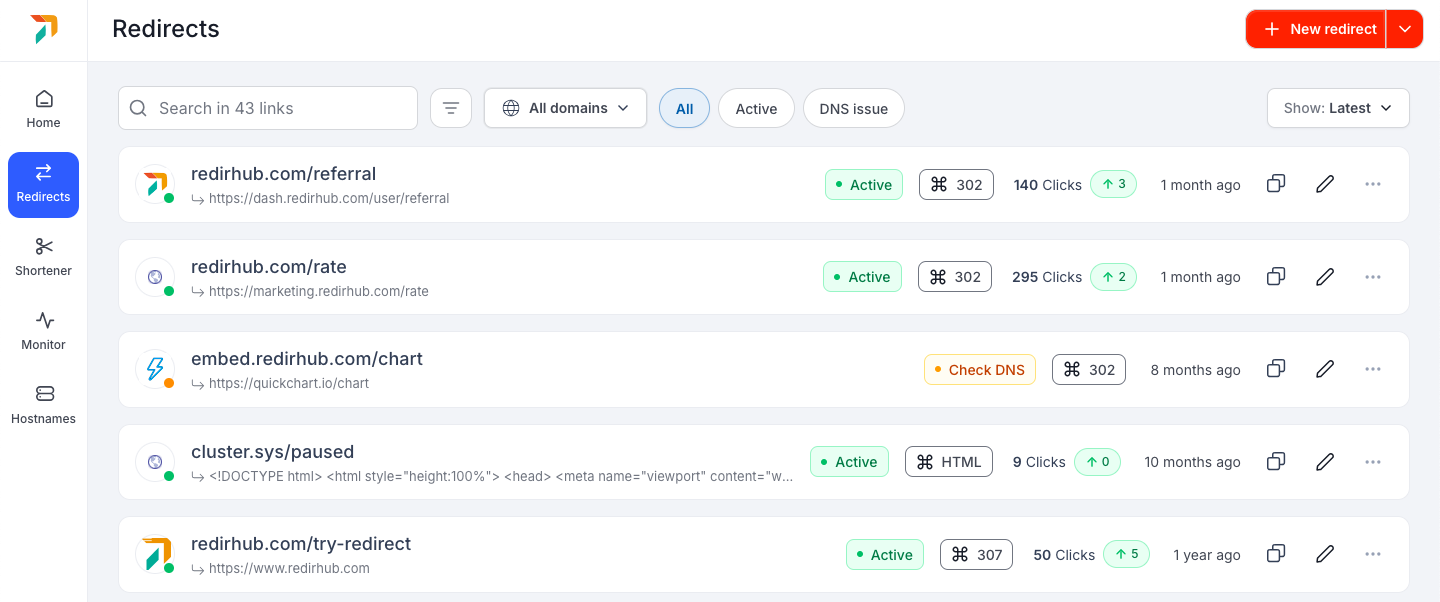Open the New redirect dropdown arrow
Image resolution: width=1440 pixels, height=602 pixels.
[x=1404, y=29]
